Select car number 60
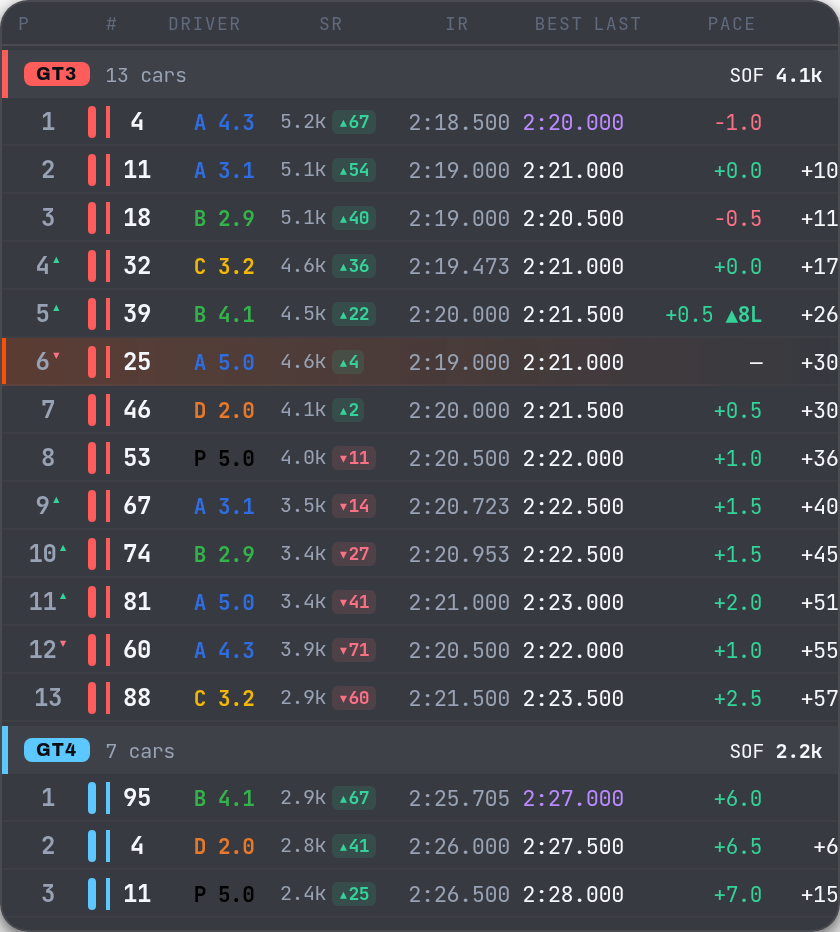This screenshot has width=840, height=932. pos(137,650)
